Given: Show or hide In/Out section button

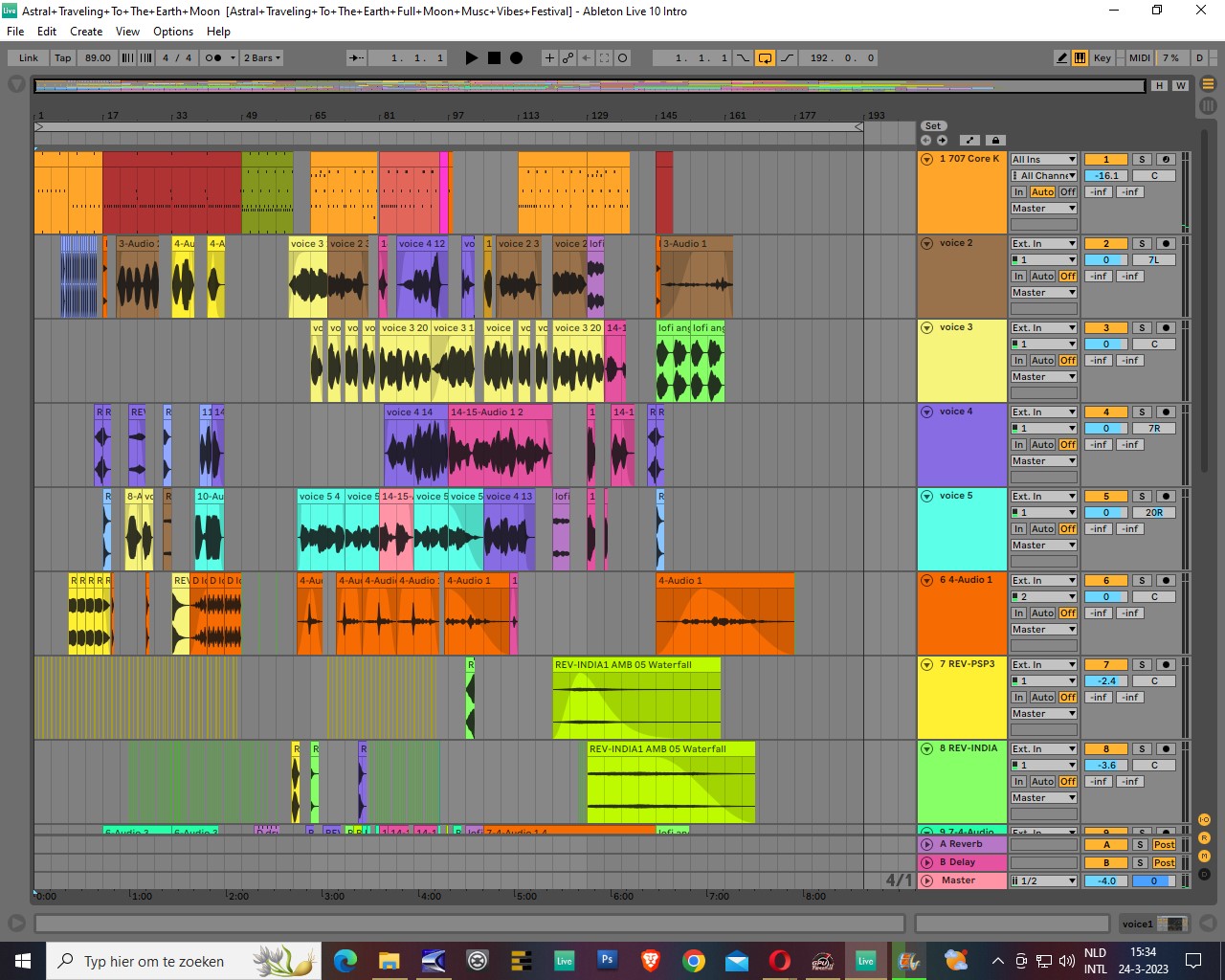Looking at the screenshot, I should (1205, 820).
